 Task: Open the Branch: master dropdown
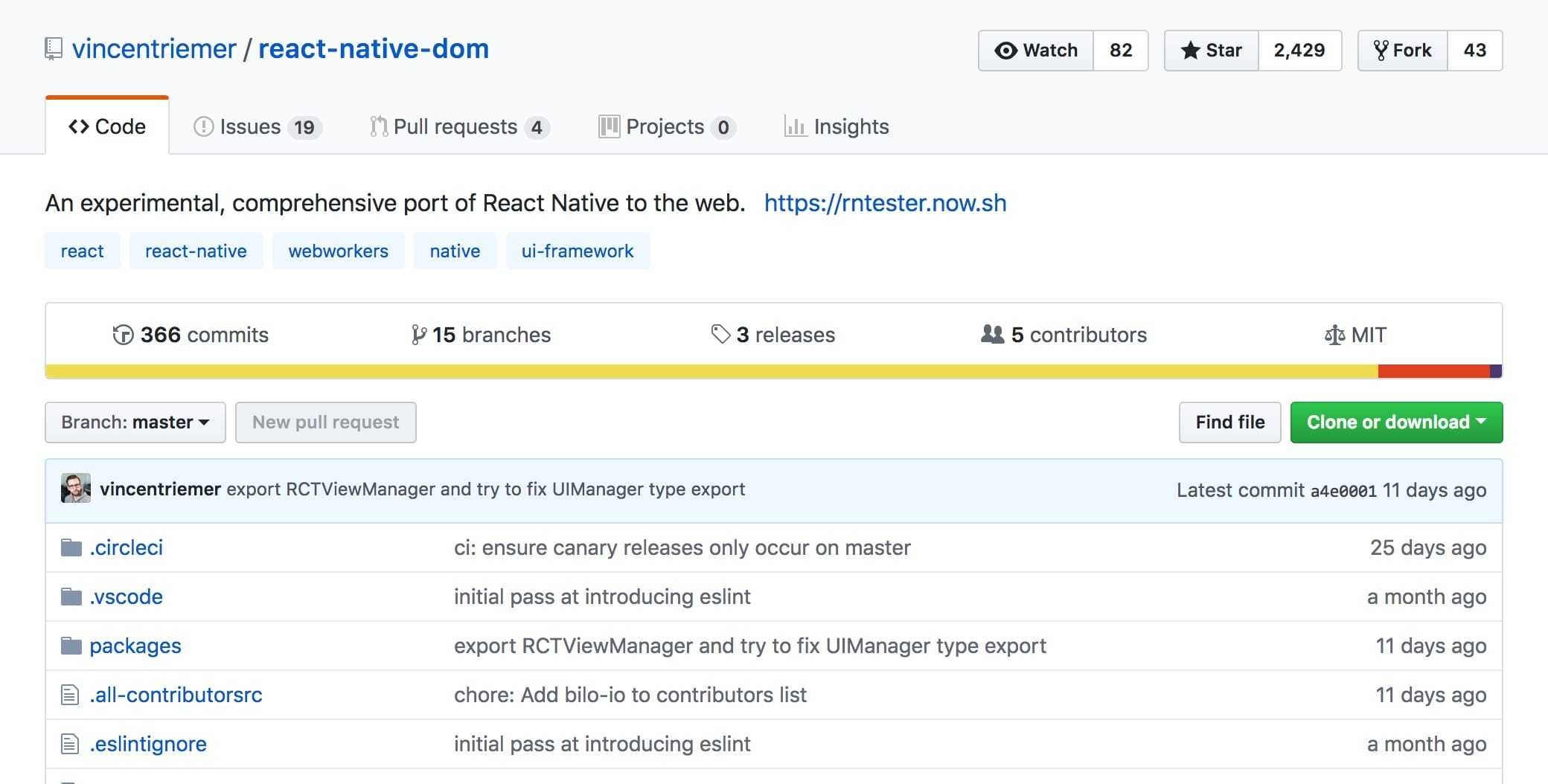tap(135, 422)
